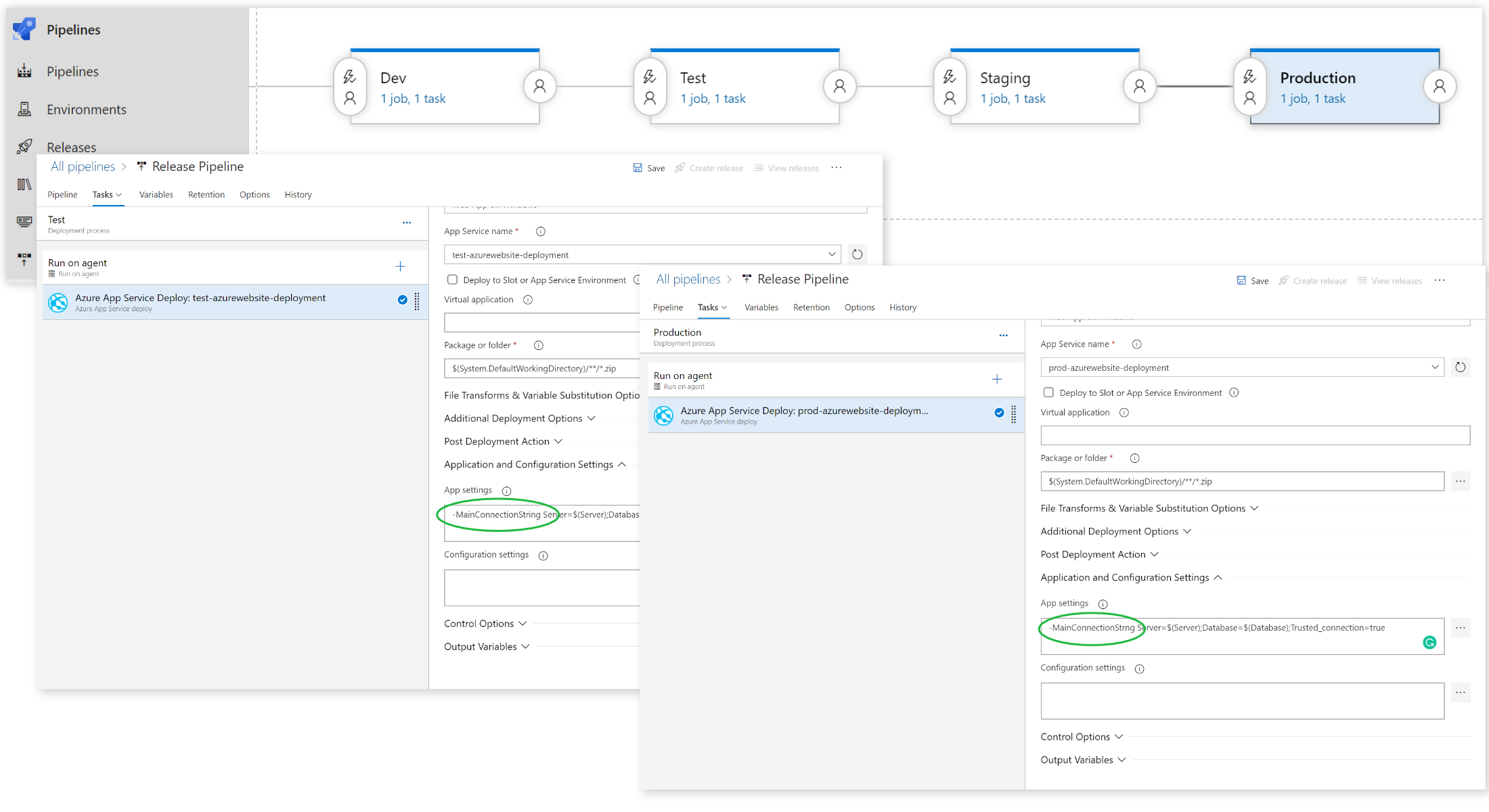Screen dimensions: 1489x812
Task: Click the Environments icon in sidebar
Action: coord(24,109)
